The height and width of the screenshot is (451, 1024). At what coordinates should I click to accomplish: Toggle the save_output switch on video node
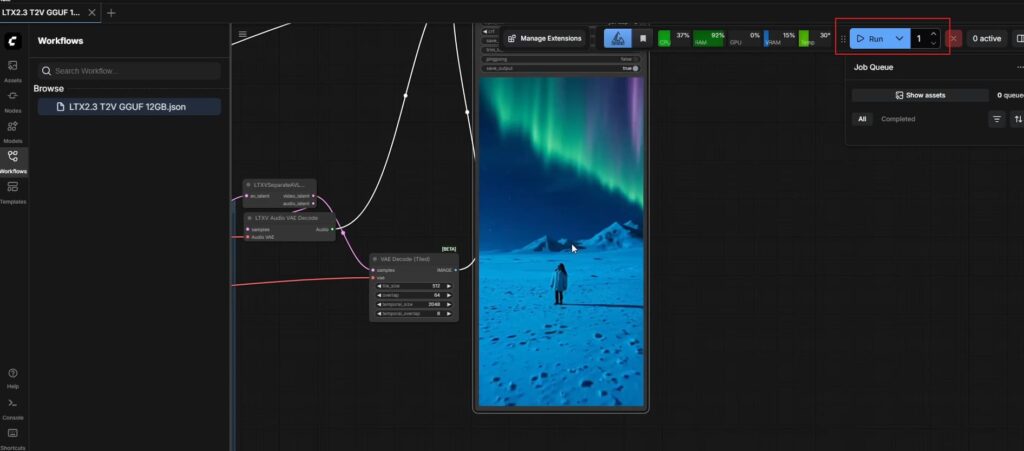[634, 68]
